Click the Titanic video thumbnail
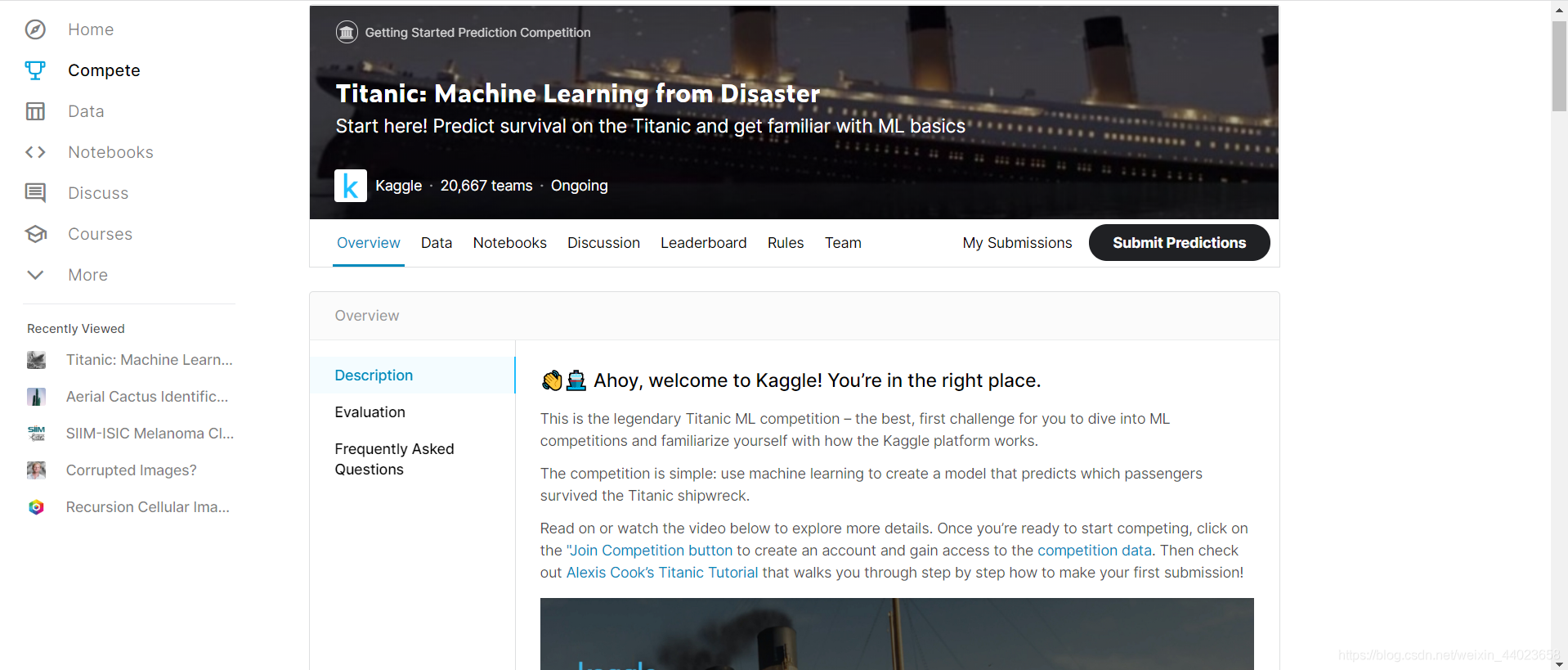 [897, 634]
